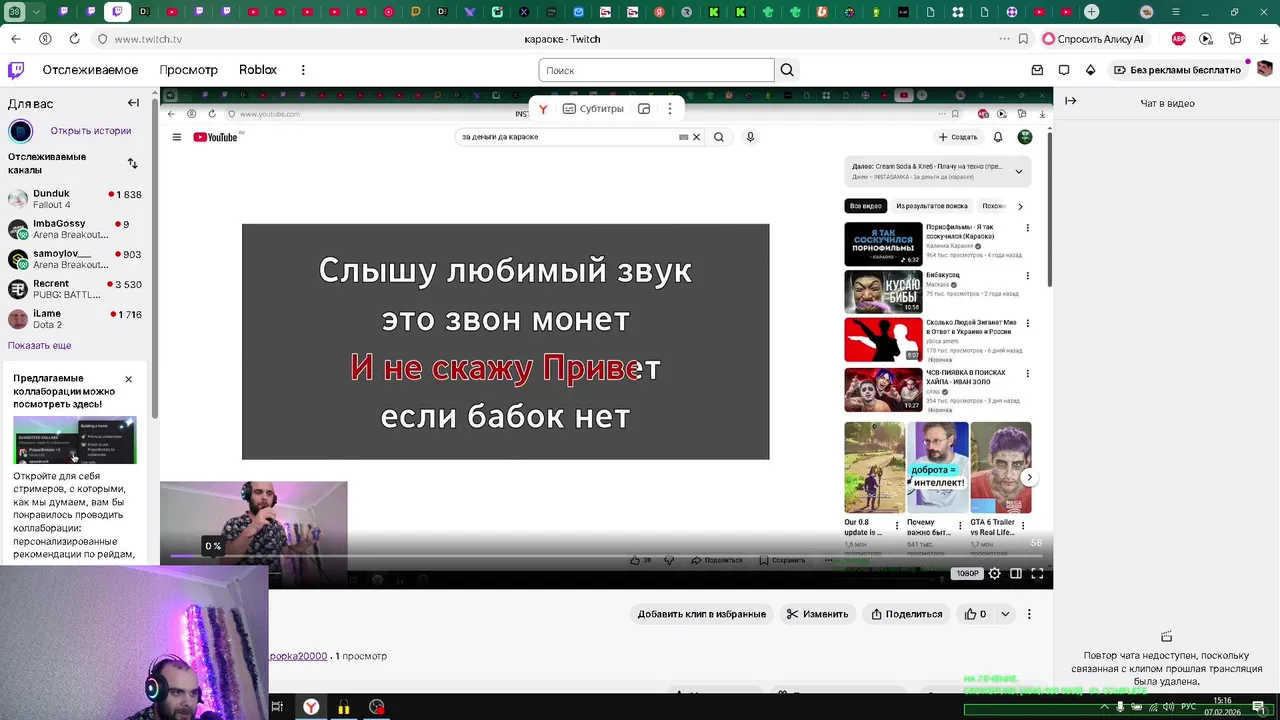This screenshot has height=720, width=1280.
Task: Open clip more-options menu below the player
Action: (x=1029, y=614)
